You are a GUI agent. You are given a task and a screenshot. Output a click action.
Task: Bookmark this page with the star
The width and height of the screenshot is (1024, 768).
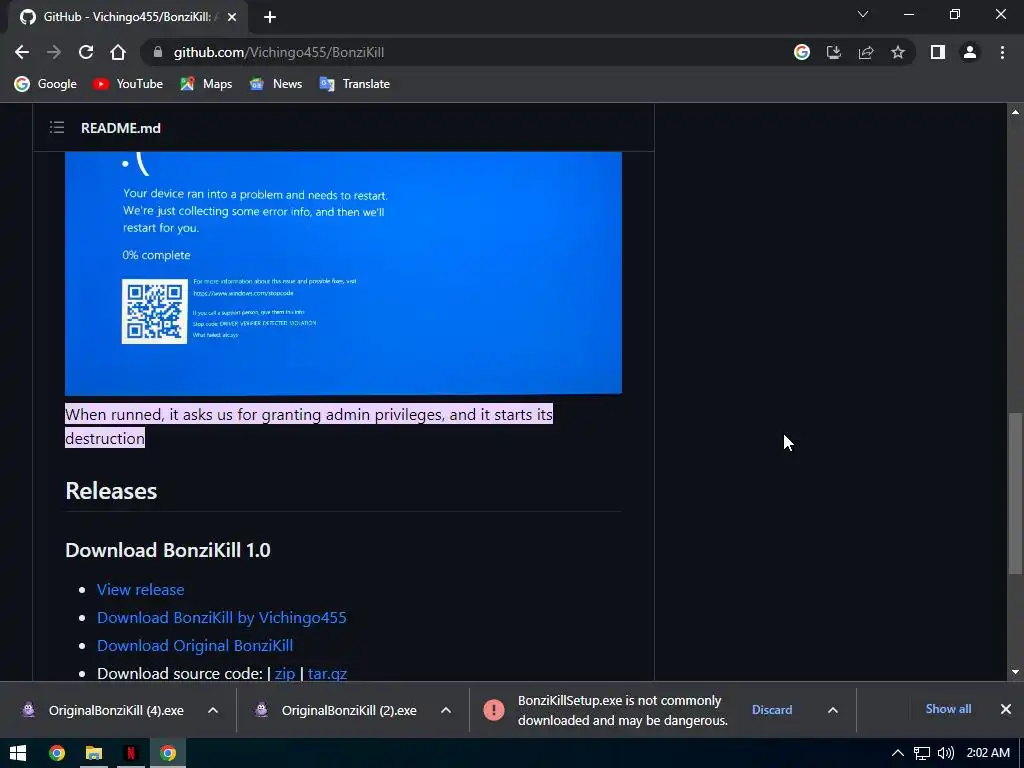point(898,52)
